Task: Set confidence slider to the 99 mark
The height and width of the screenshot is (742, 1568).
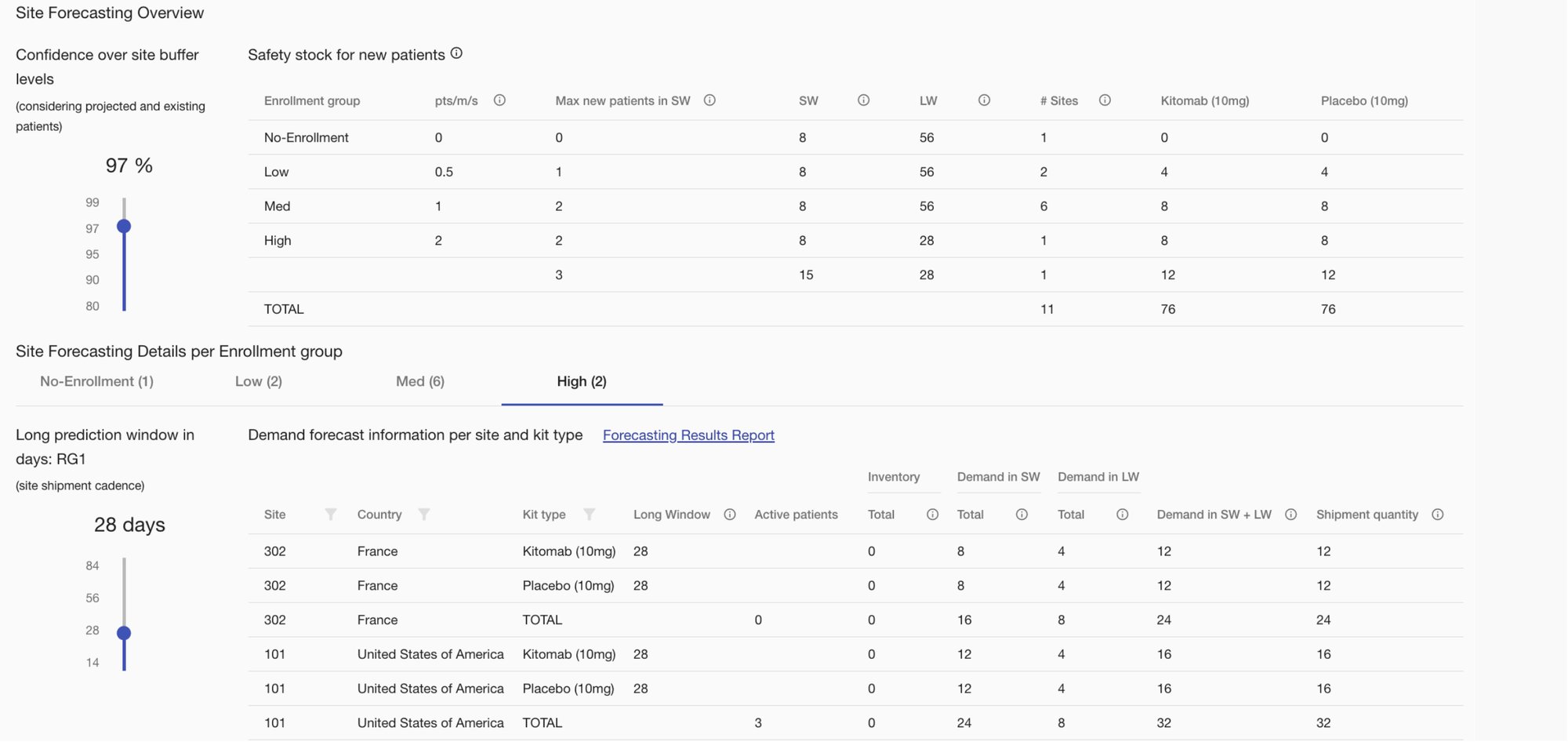Action: [124, 203]
